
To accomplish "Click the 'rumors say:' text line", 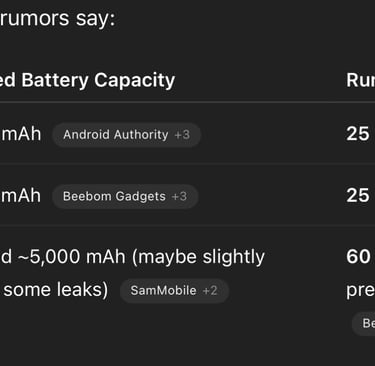I will pos(57,18).
